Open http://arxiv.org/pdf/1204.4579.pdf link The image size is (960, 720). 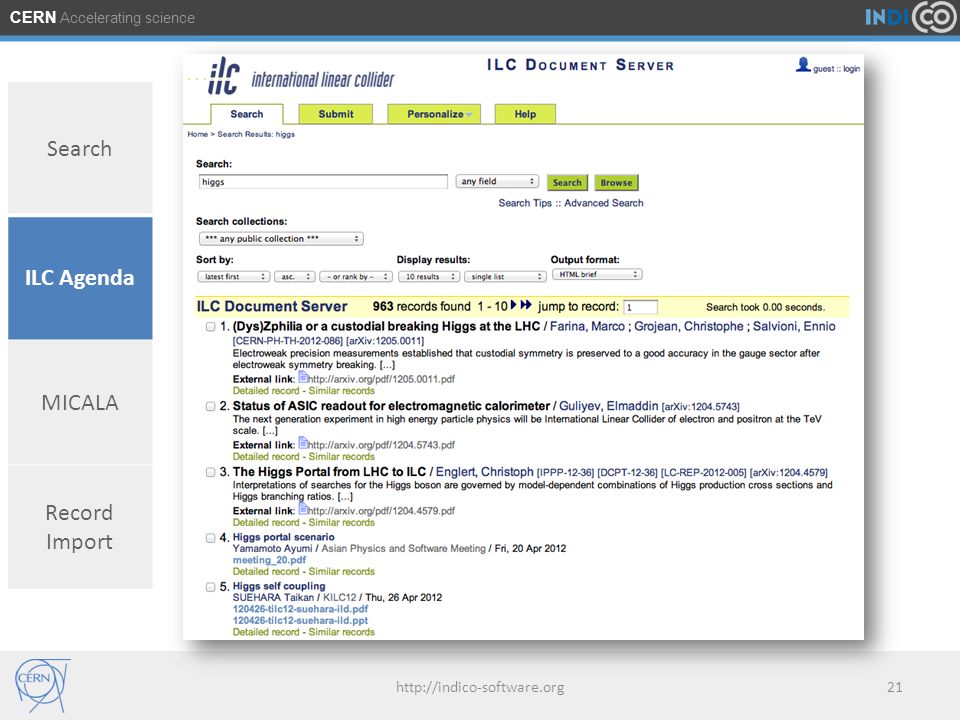coord(381,511)
